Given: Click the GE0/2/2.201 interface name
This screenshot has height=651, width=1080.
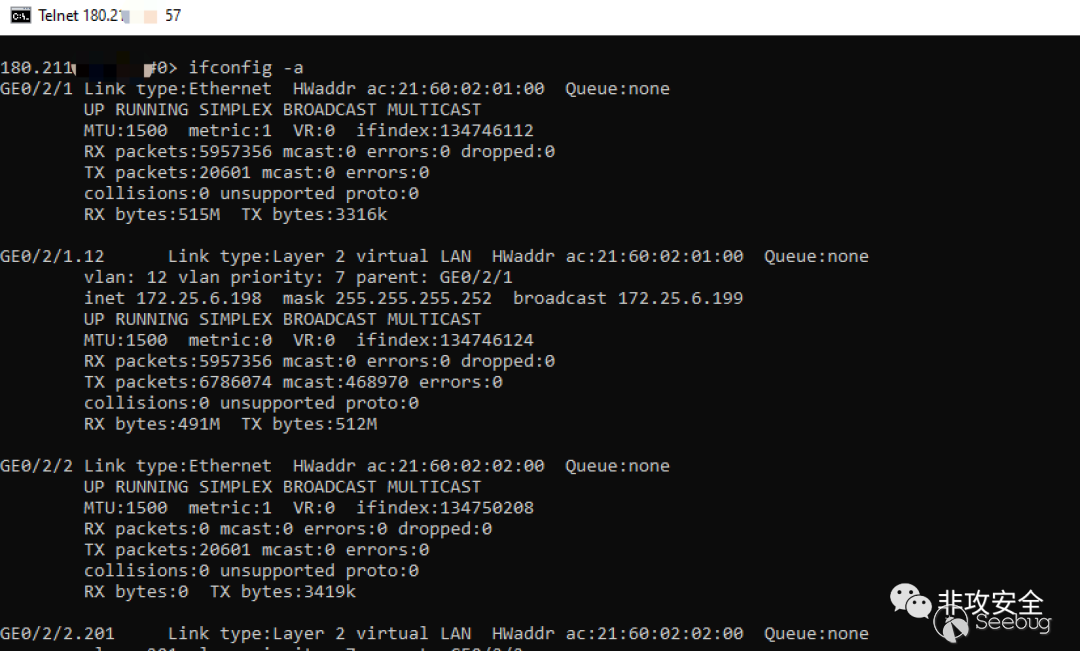Looking at the screenshot, I should (57, 634).
